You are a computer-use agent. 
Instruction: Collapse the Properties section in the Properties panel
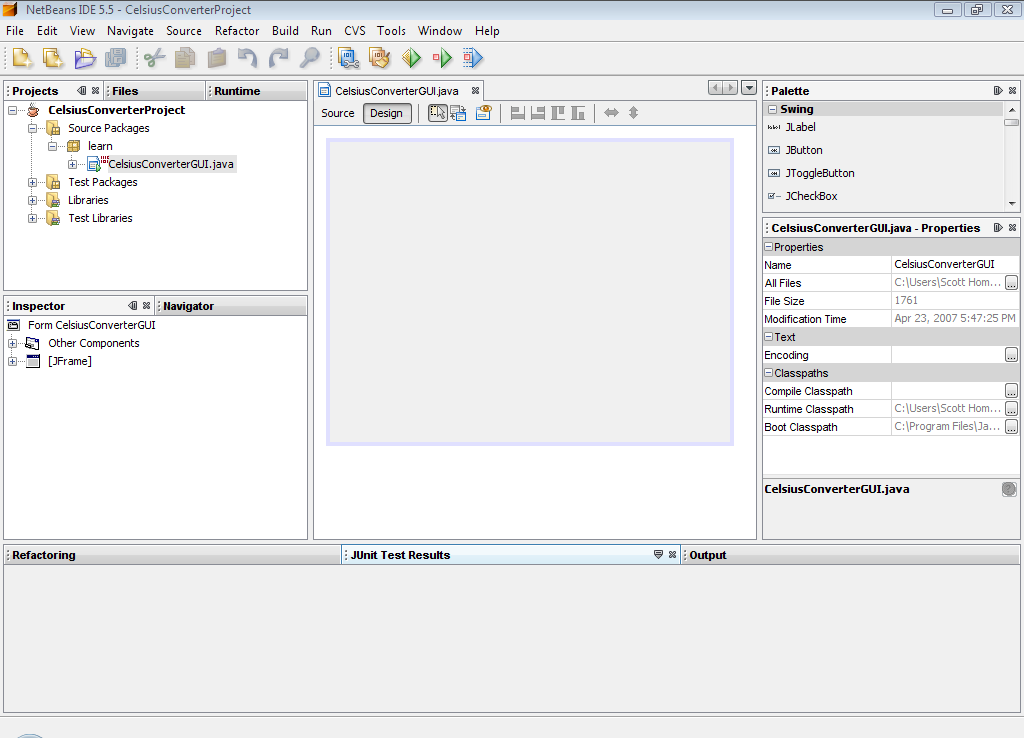[769, 247]
